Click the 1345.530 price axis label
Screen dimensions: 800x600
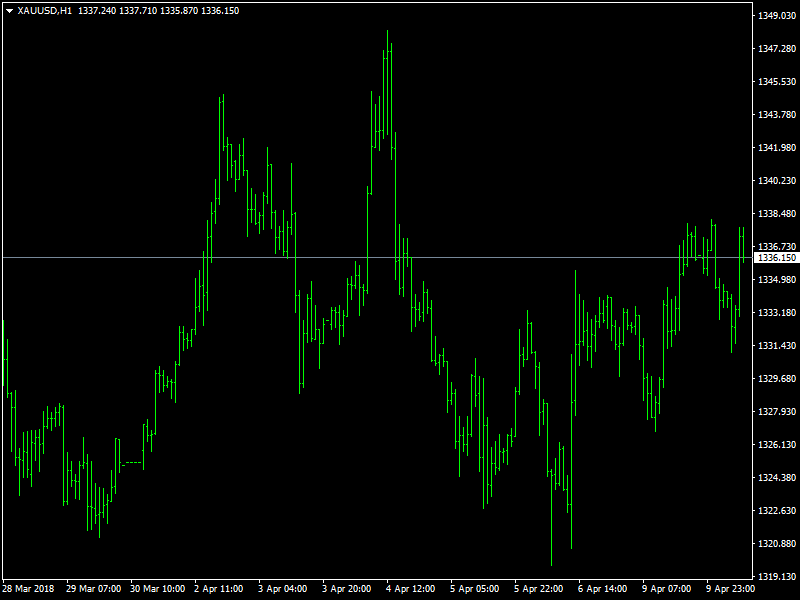[x=777, y=82]
